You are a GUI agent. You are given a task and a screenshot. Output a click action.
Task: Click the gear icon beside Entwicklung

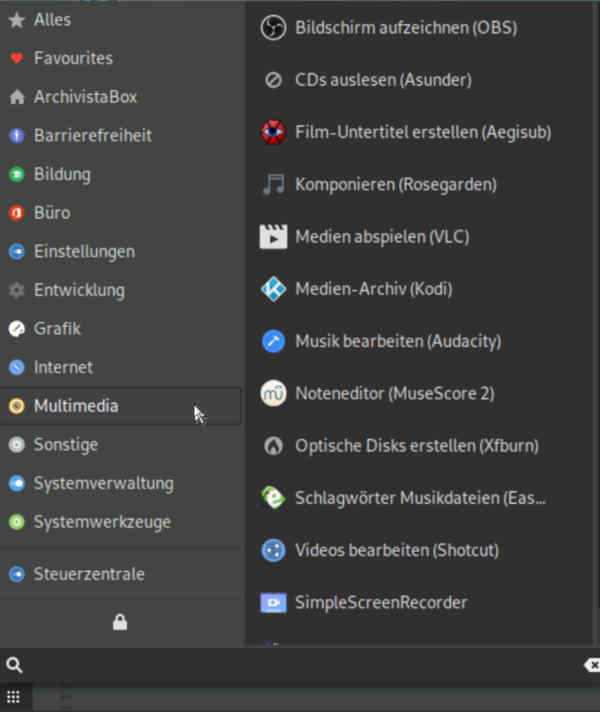(17, 290)
